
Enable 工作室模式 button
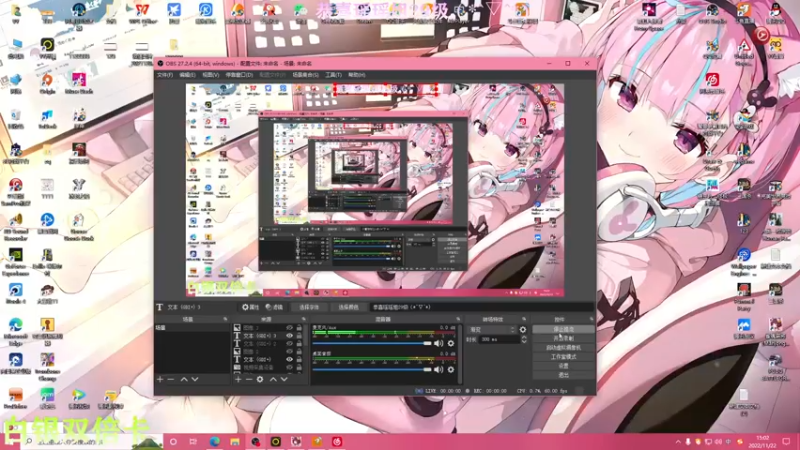click(x=563, y=357)
